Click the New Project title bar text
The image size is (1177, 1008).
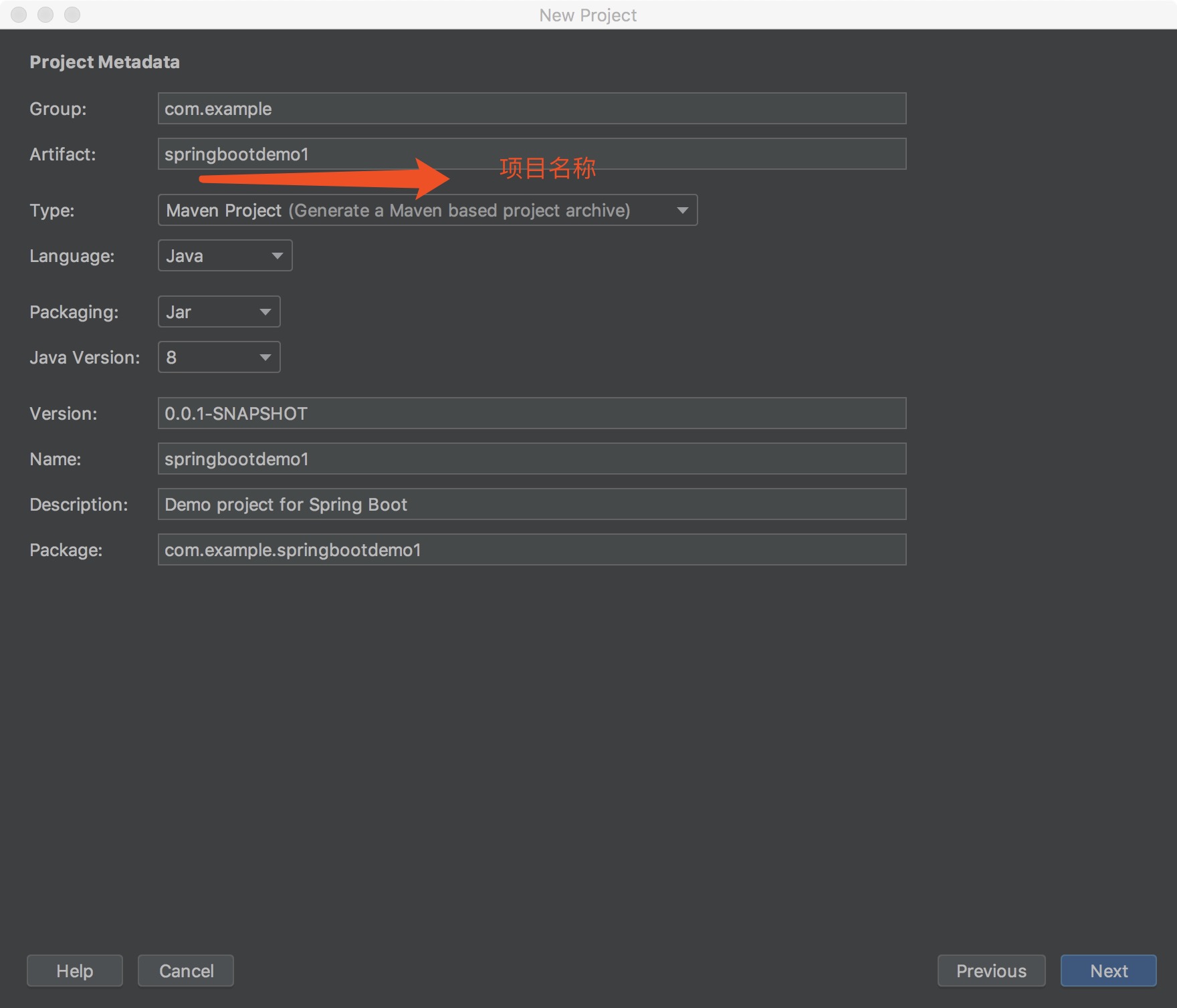588,15
